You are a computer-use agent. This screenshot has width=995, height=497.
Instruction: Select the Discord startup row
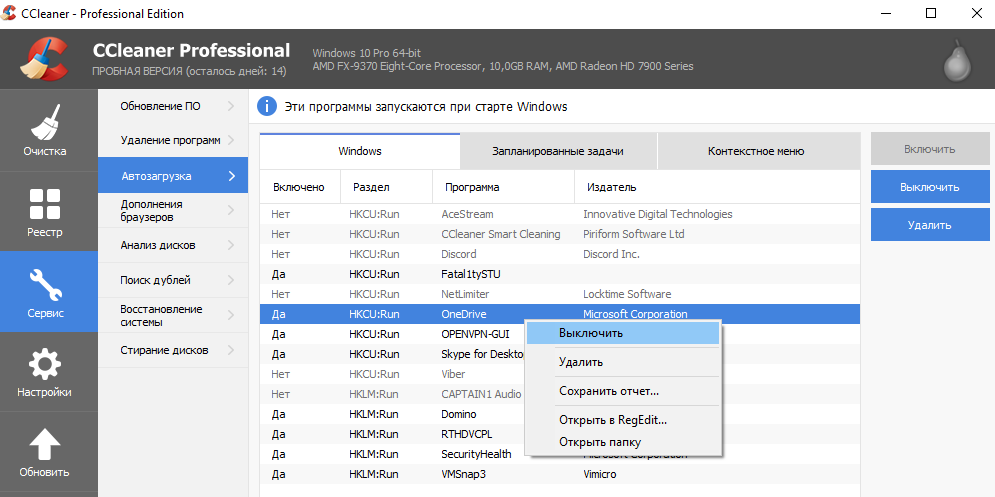[458, 254]
